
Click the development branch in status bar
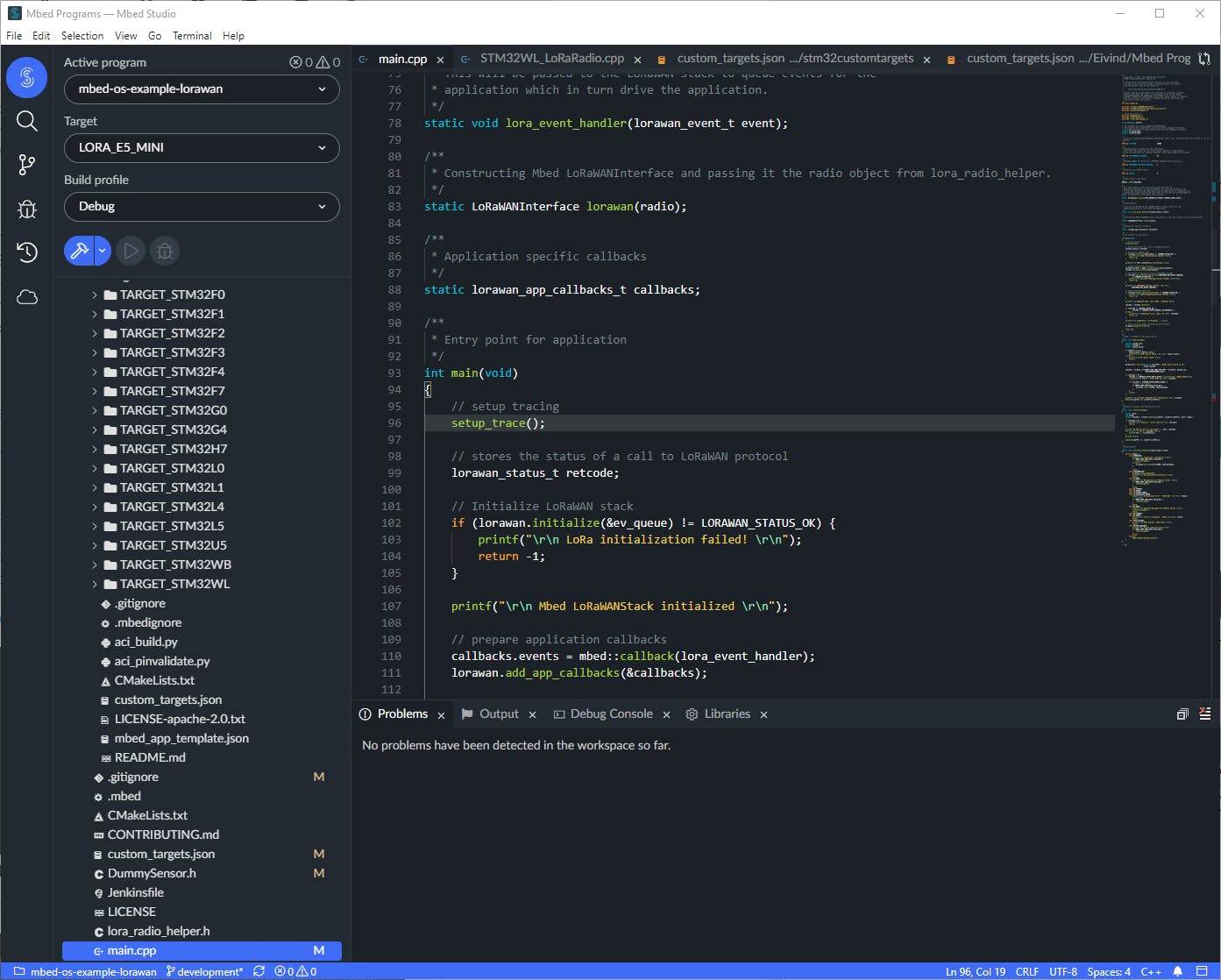[x=204, y=971]
